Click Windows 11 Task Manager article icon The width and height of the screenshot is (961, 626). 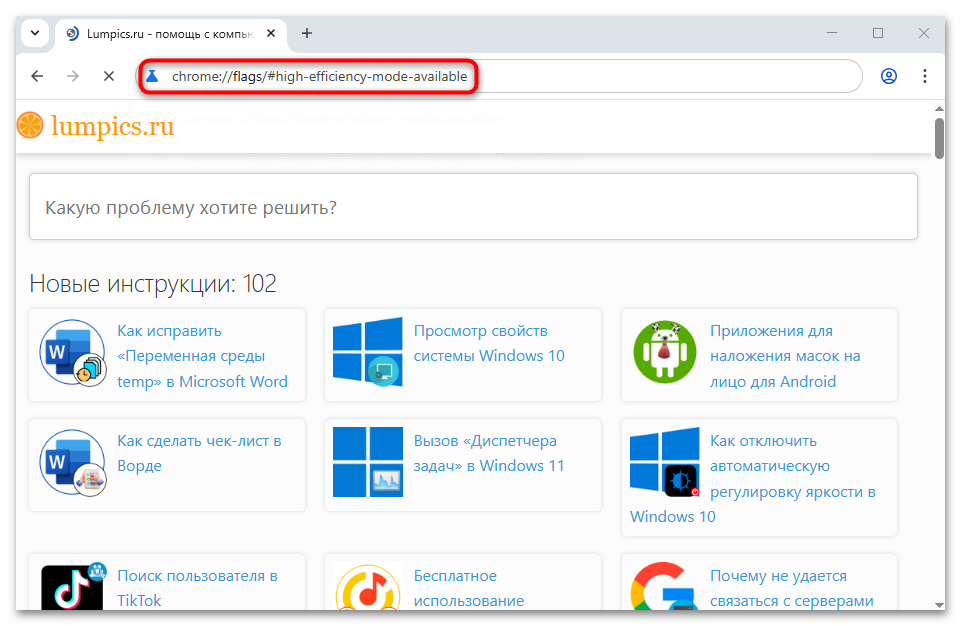(368, 462)
